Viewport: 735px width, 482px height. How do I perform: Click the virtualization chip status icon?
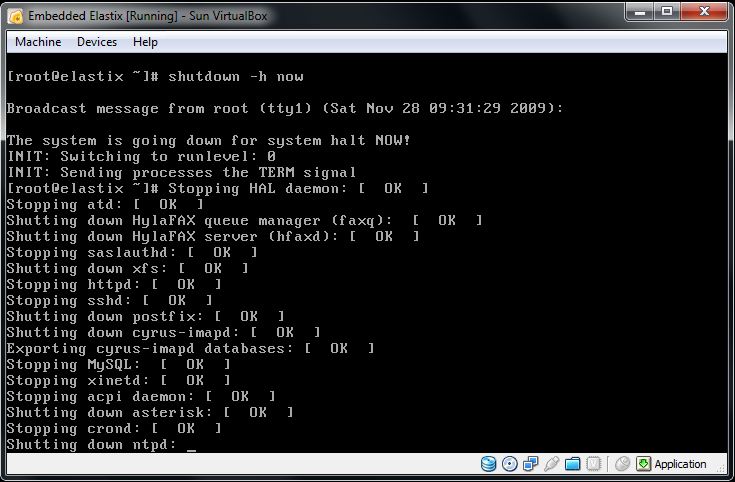pyautogui.click(x=593, y=464)
